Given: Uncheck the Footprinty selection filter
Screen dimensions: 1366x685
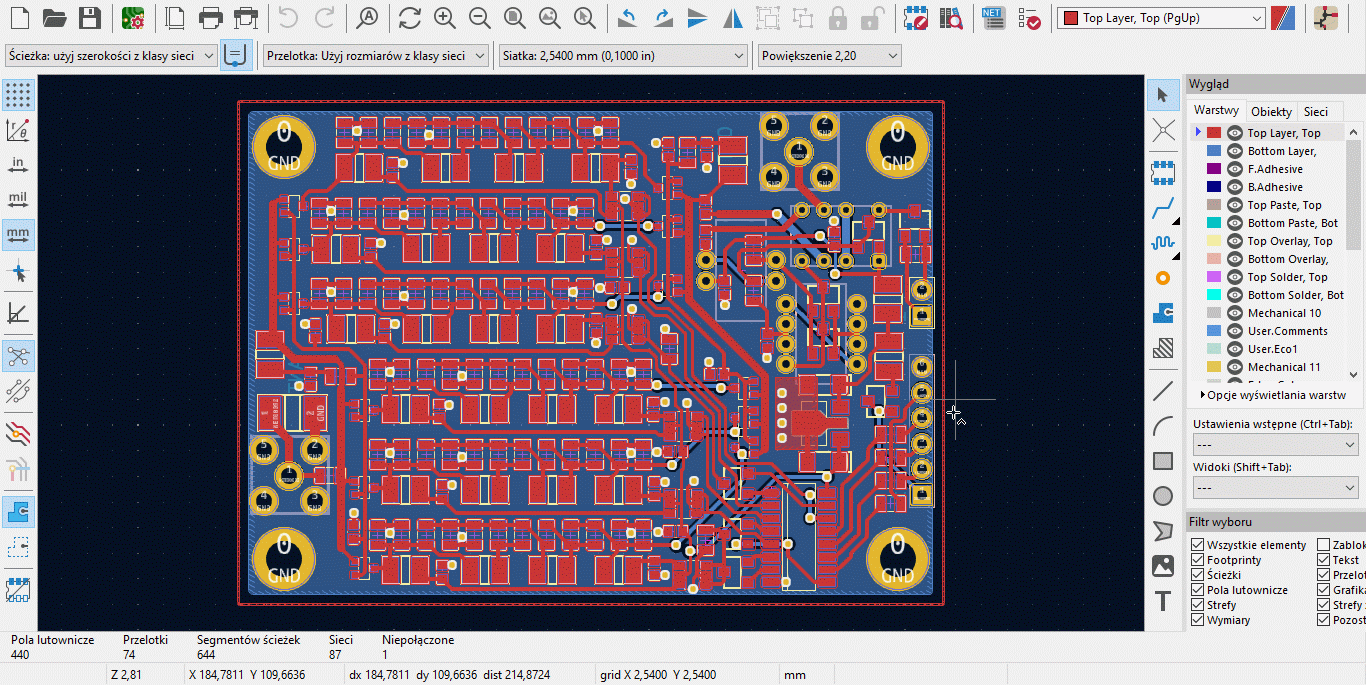Looking at the screenshot, I should (x=1198, y=560).
